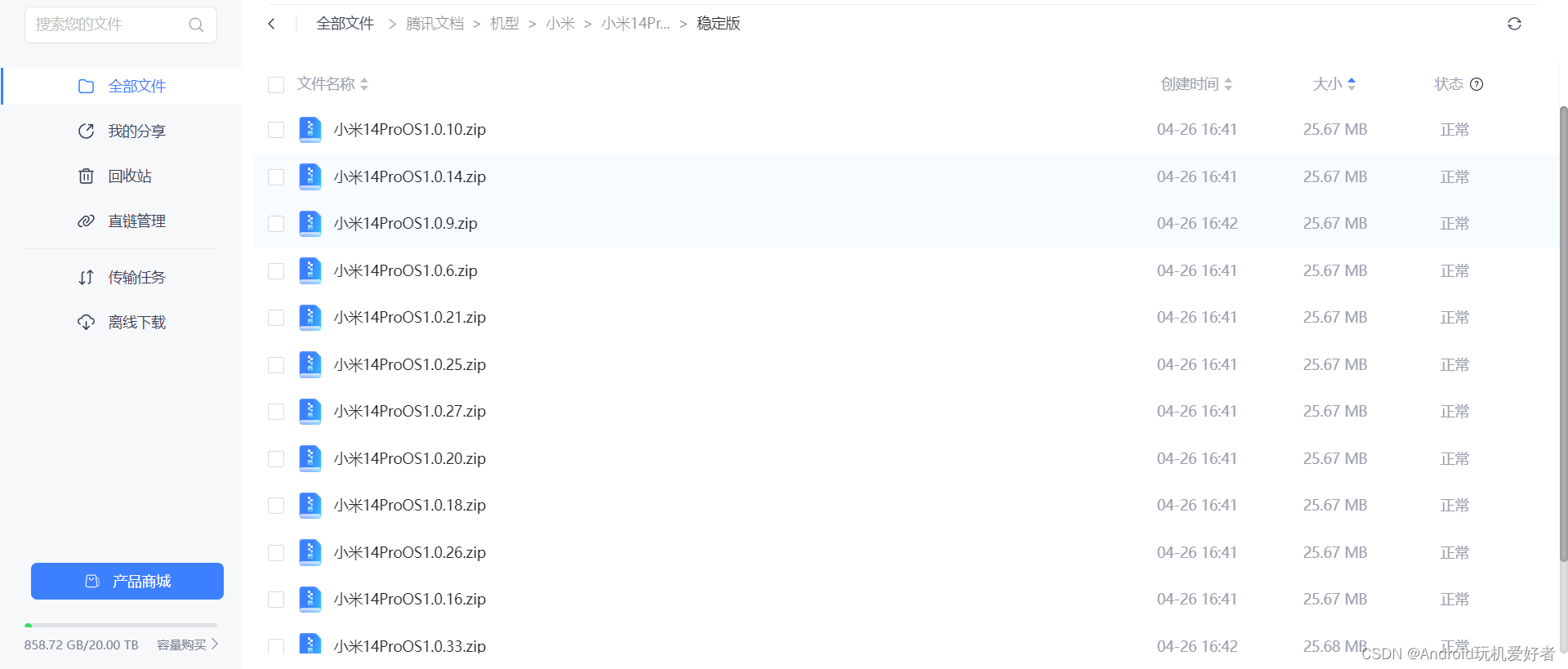This screenshot has height=669, width=1568.
Task: Click the back arrow in breadcrumb bar
Action: [x=272, y=24]
